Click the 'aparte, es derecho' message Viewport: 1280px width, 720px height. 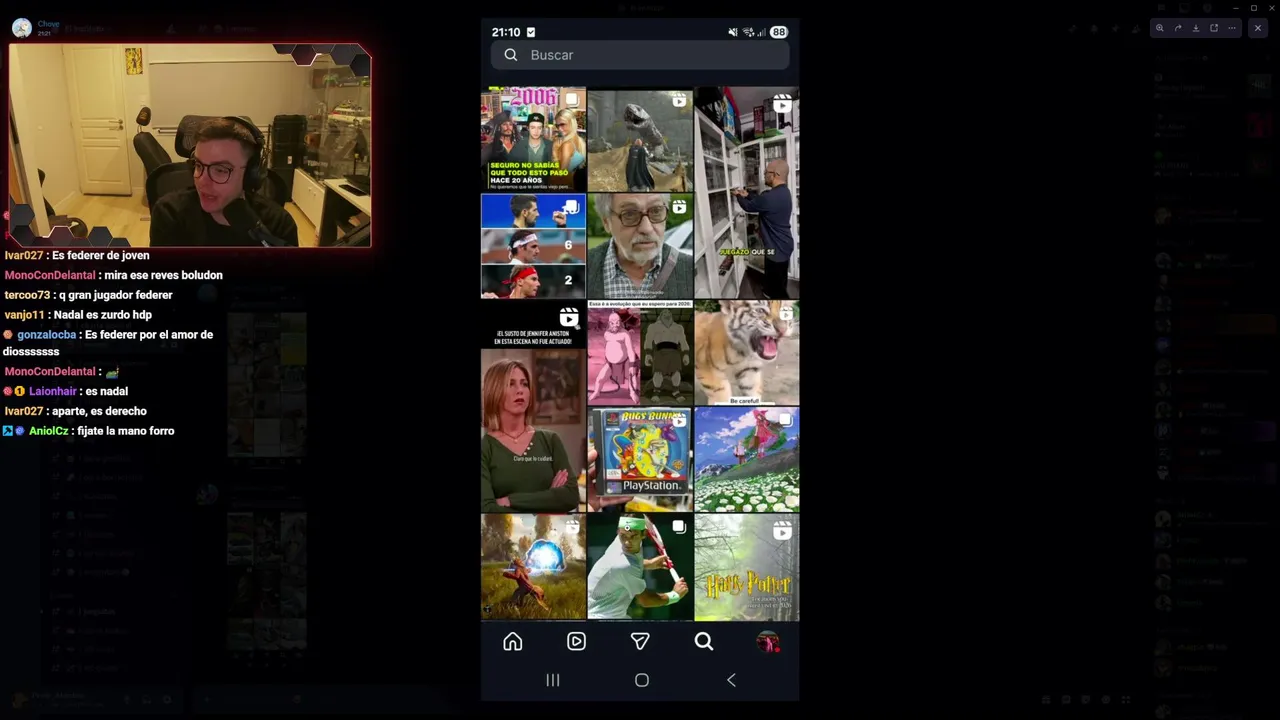coord(99,411)
